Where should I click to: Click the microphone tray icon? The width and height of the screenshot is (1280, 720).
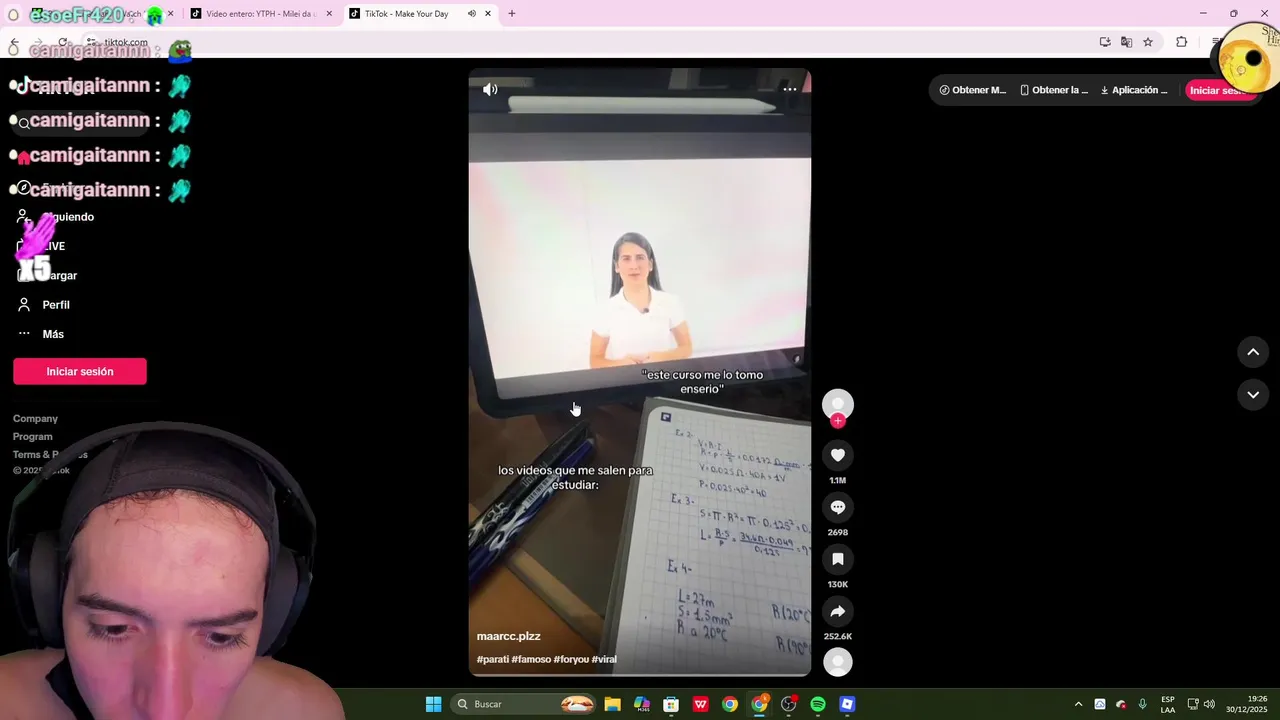[1142, 704]
